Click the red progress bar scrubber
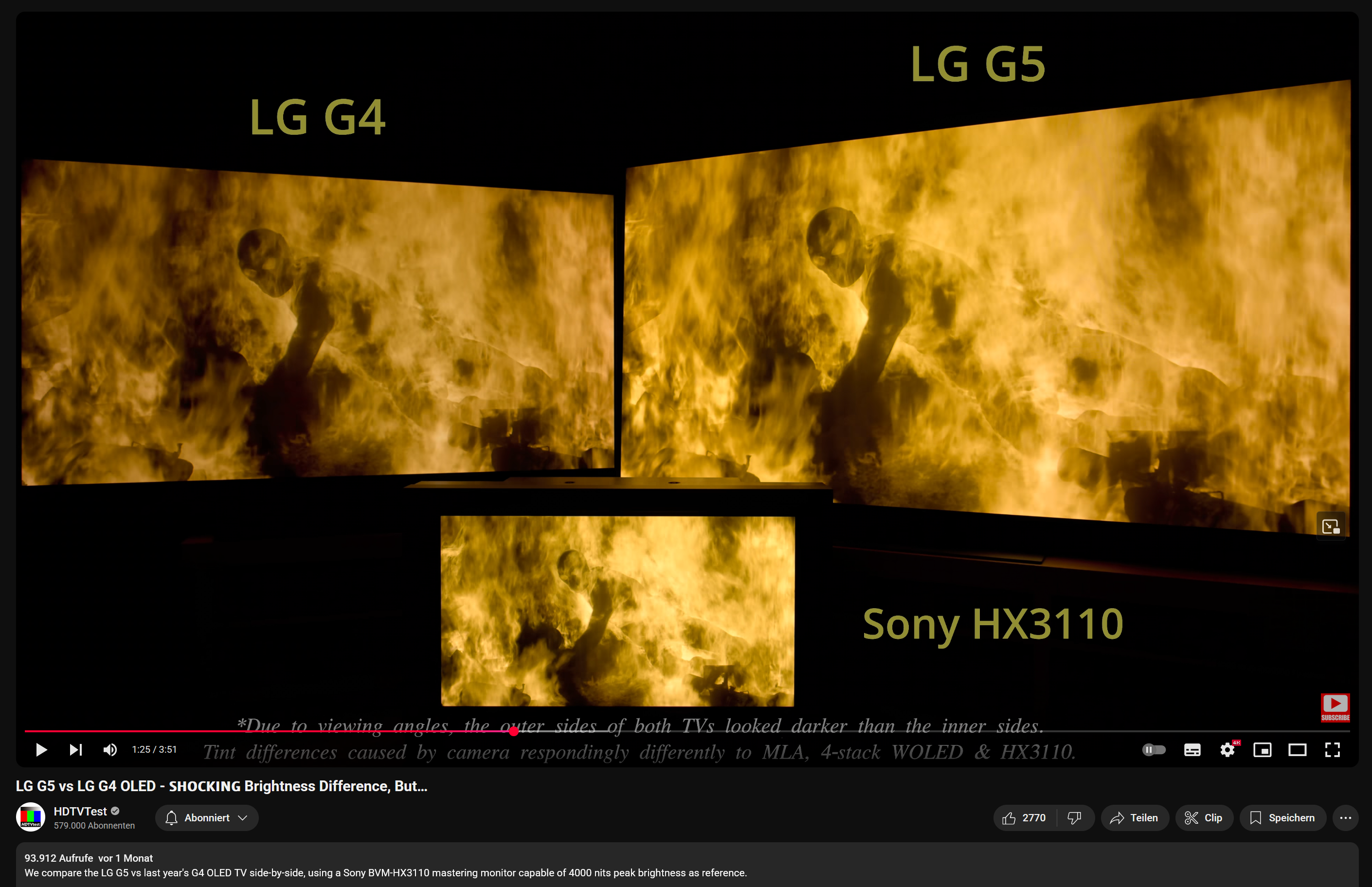The image size is (1372, 887). point(514,731)
